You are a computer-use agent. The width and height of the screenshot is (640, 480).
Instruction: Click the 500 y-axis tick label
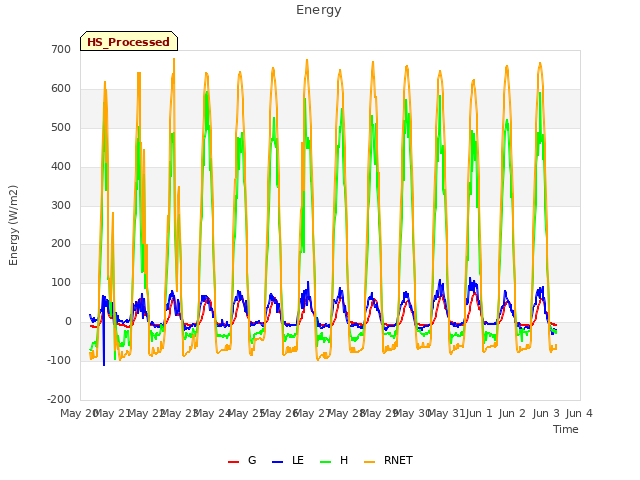pos(61,128)
